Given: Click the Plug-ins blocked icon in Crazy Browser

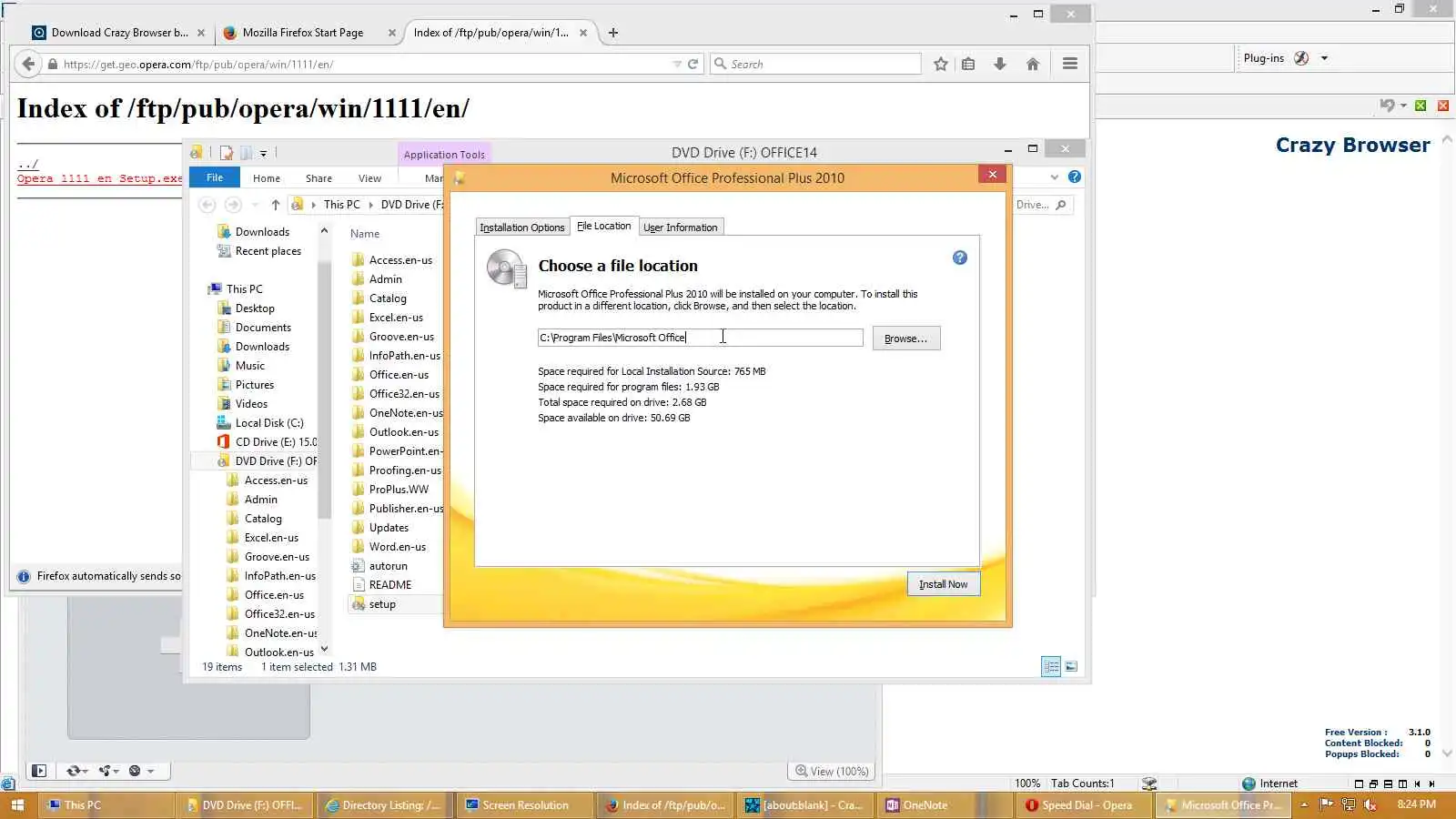Looking at the screenshot, I should point(1301,58).
